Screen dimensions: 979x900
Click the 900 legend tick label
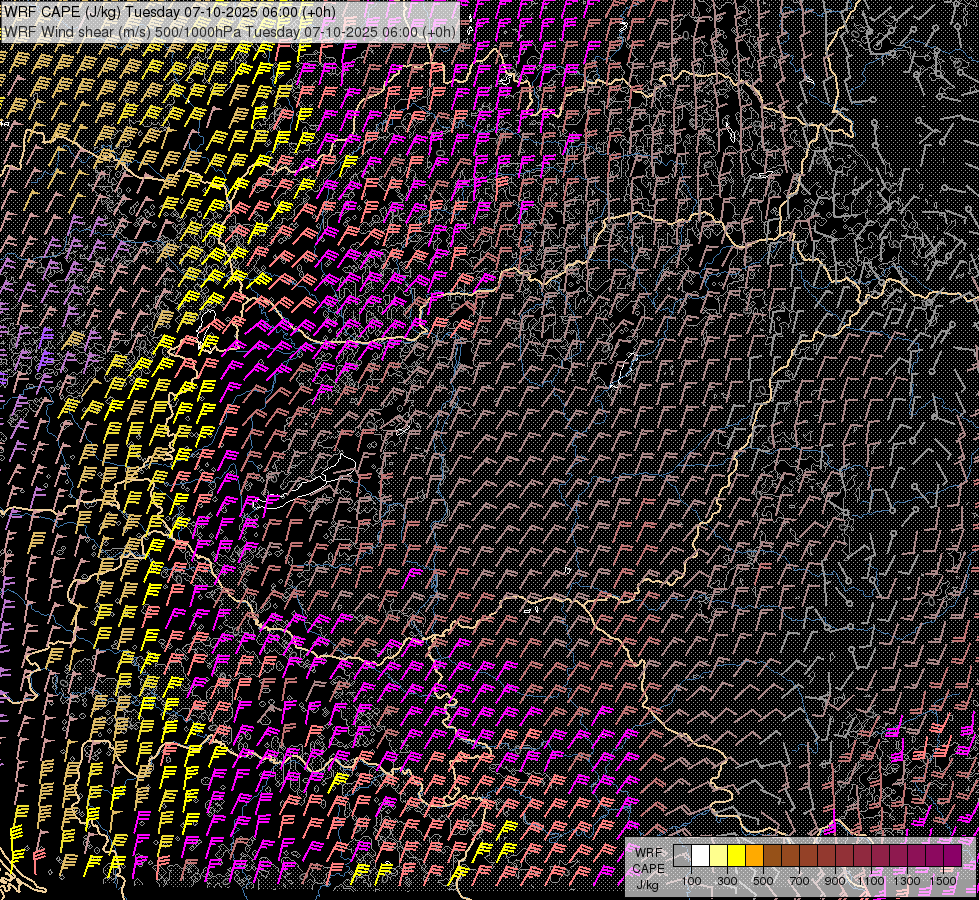pyautogui.click(x=835, y=880)
